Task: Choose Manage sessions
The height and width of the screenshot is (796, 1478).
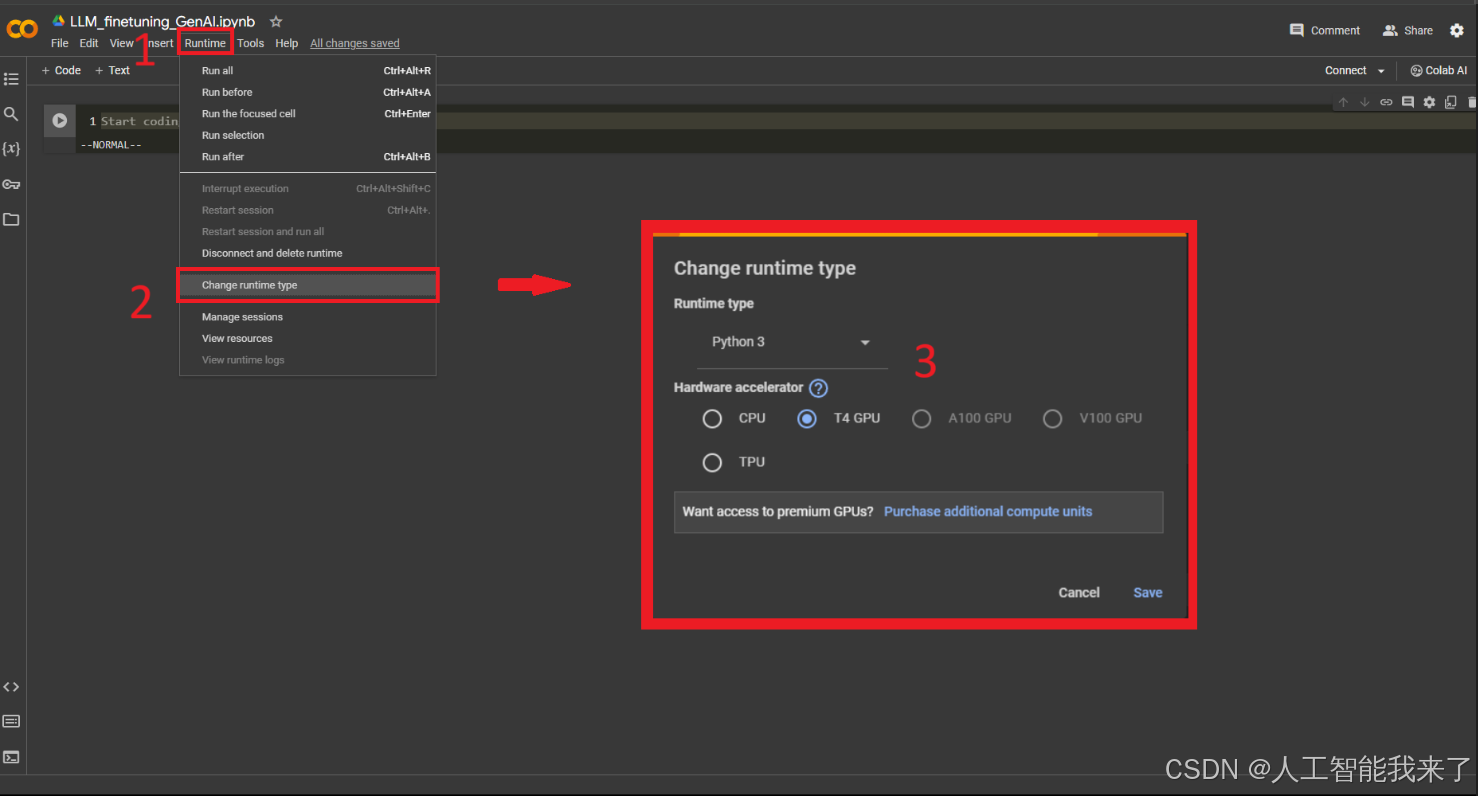Action: pyautogui.click(x=308, y=317)
